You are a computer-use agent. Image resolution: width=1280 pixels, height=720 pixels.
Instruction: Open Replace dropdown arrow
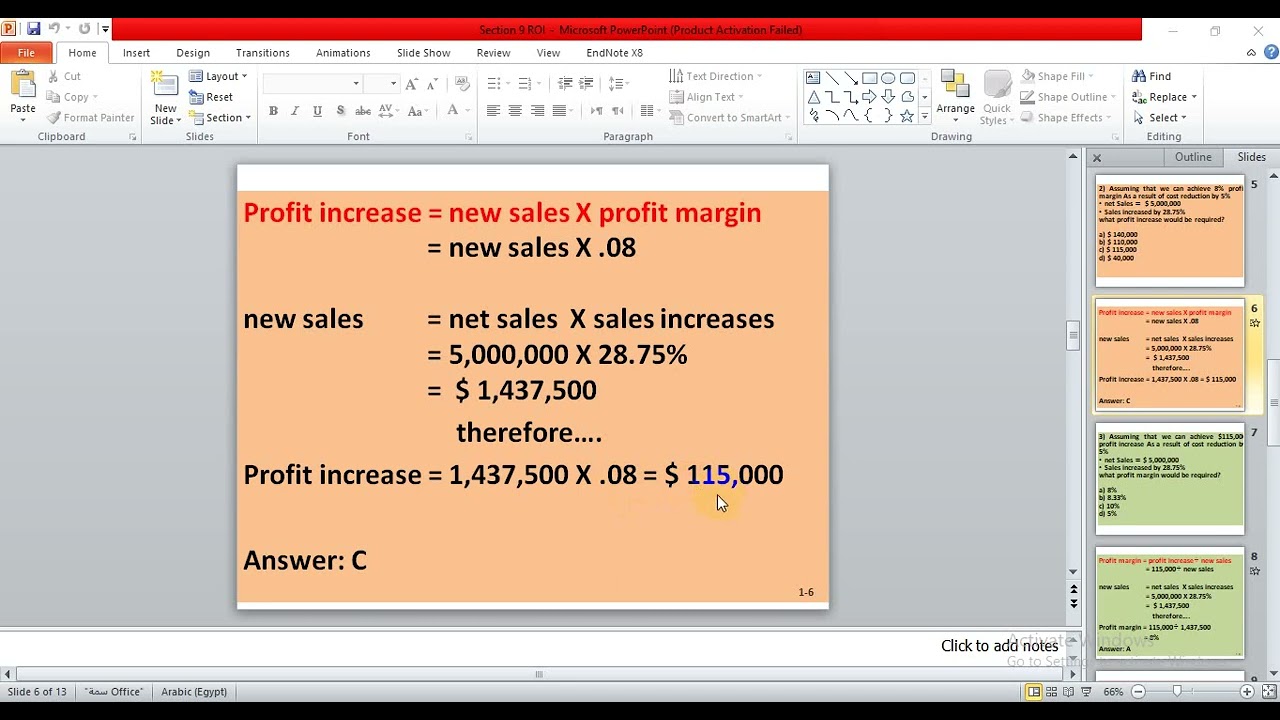tap(1194, 97)
